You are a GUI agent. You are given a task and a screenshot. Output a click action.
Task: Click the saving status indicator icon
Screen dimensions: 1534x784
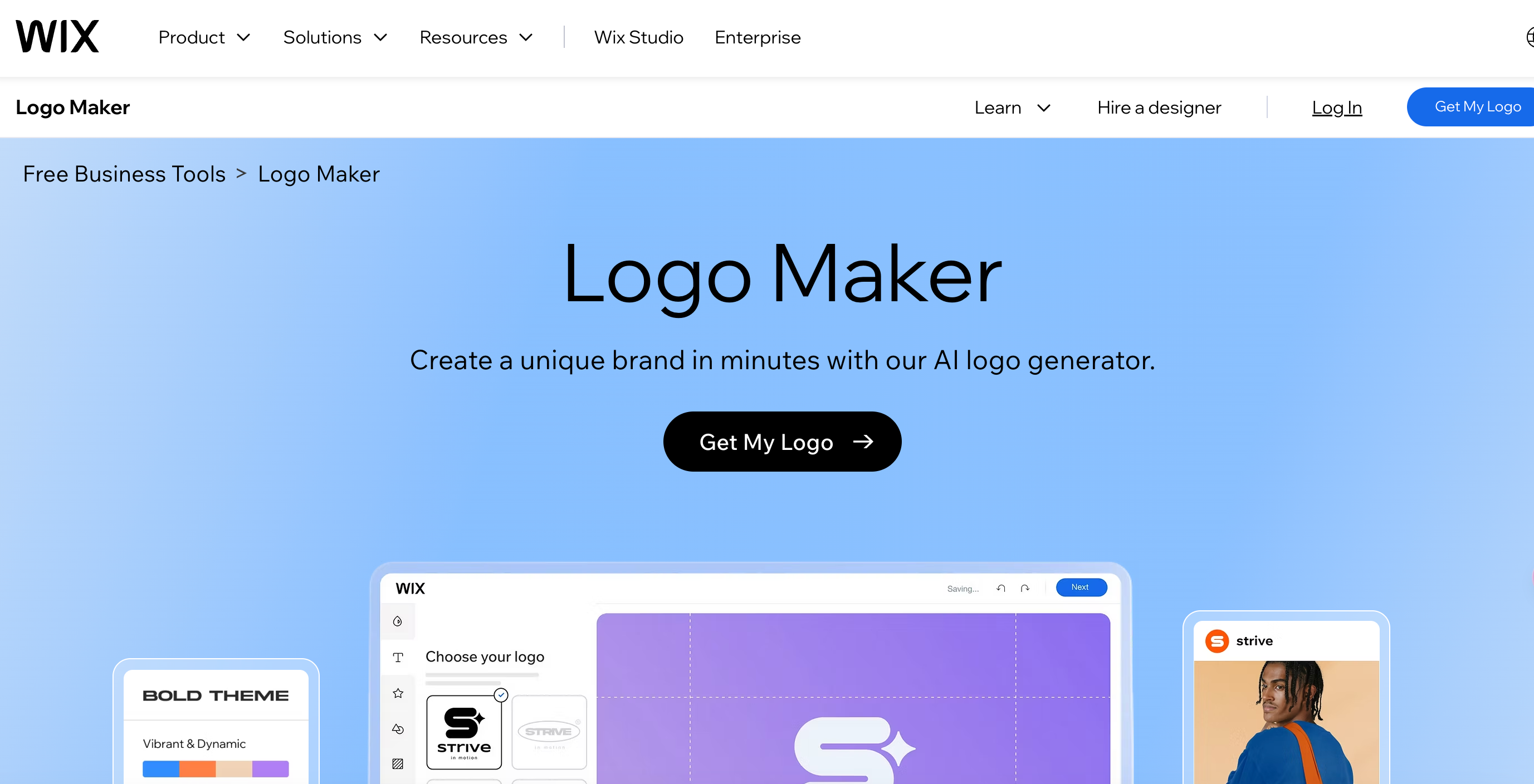(x=962, y=588)
